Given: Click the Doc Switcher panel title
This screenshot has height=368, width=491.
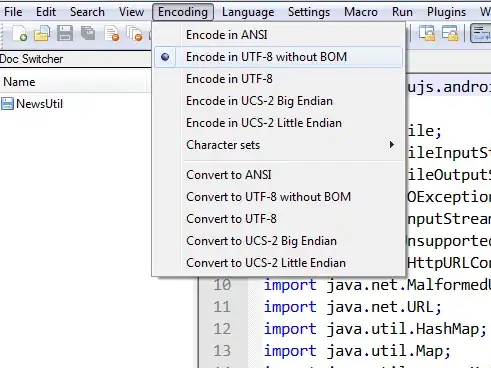Looking at the screenshot, I should click(31, 59).
